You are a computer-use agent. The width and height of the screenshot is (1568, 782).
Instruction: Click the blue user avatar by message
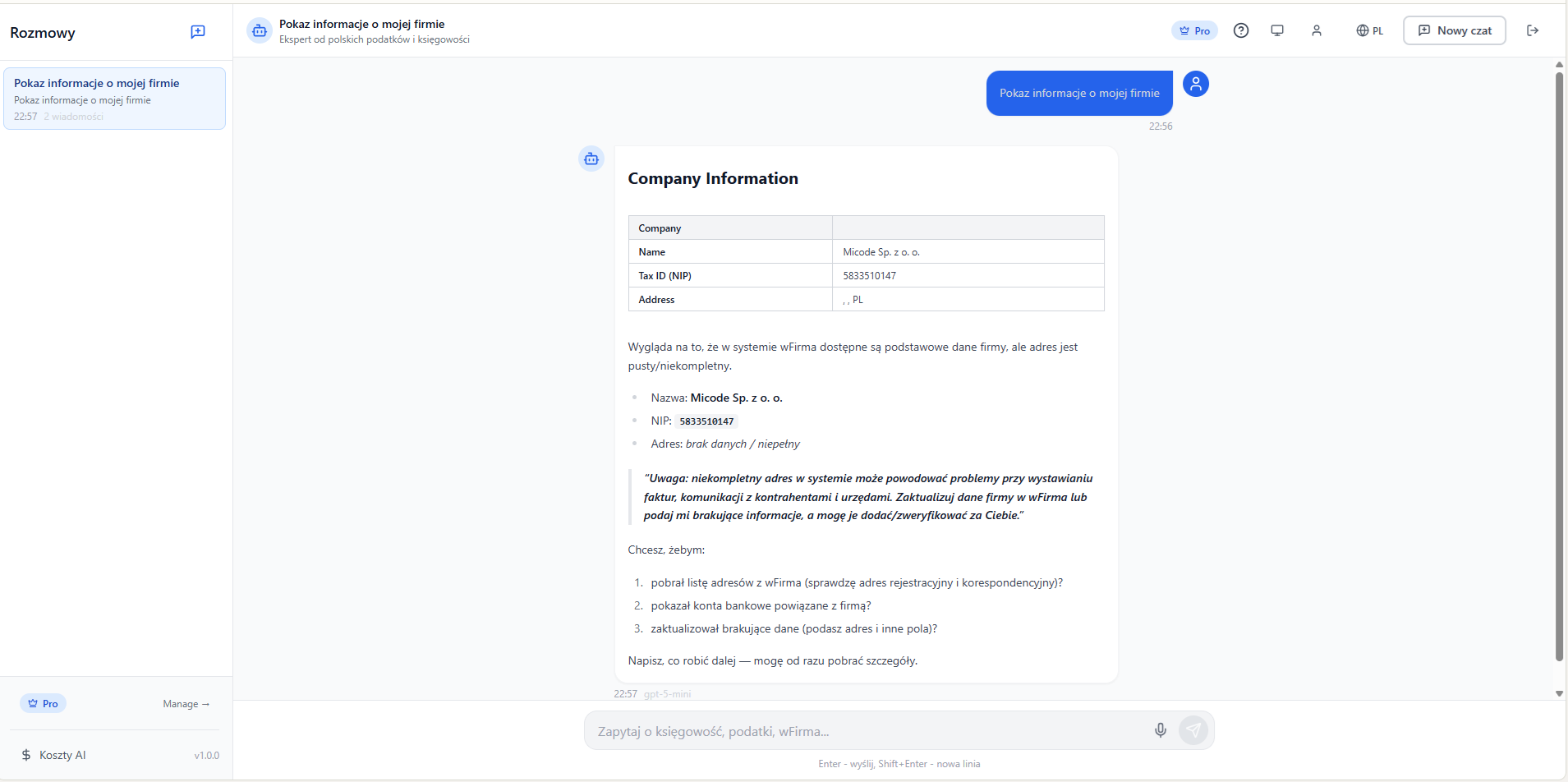1196,84
